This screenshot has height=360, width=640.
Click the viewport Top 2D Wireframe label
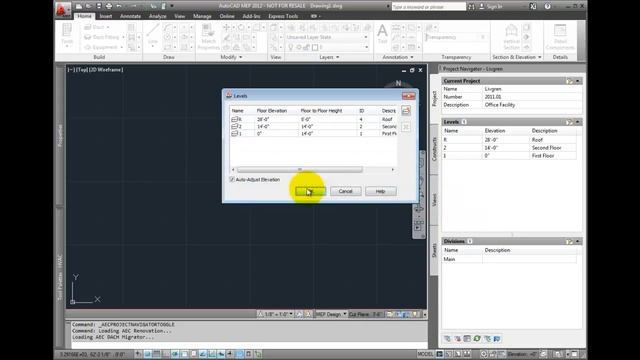(95, 70)
